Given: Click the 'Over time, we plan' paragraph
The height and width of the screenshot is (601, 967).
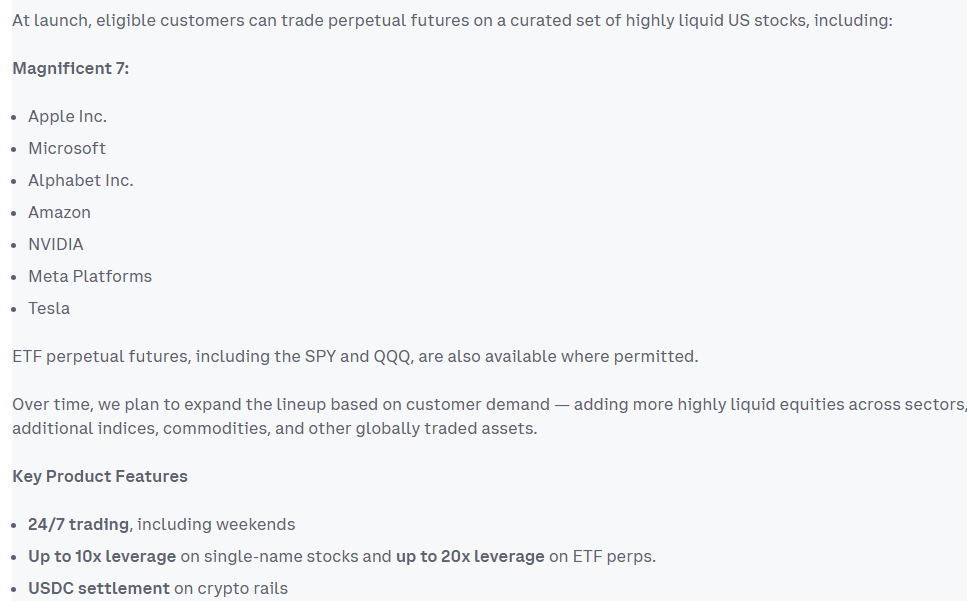Looking at the screenshot, I should coord(480,405).
